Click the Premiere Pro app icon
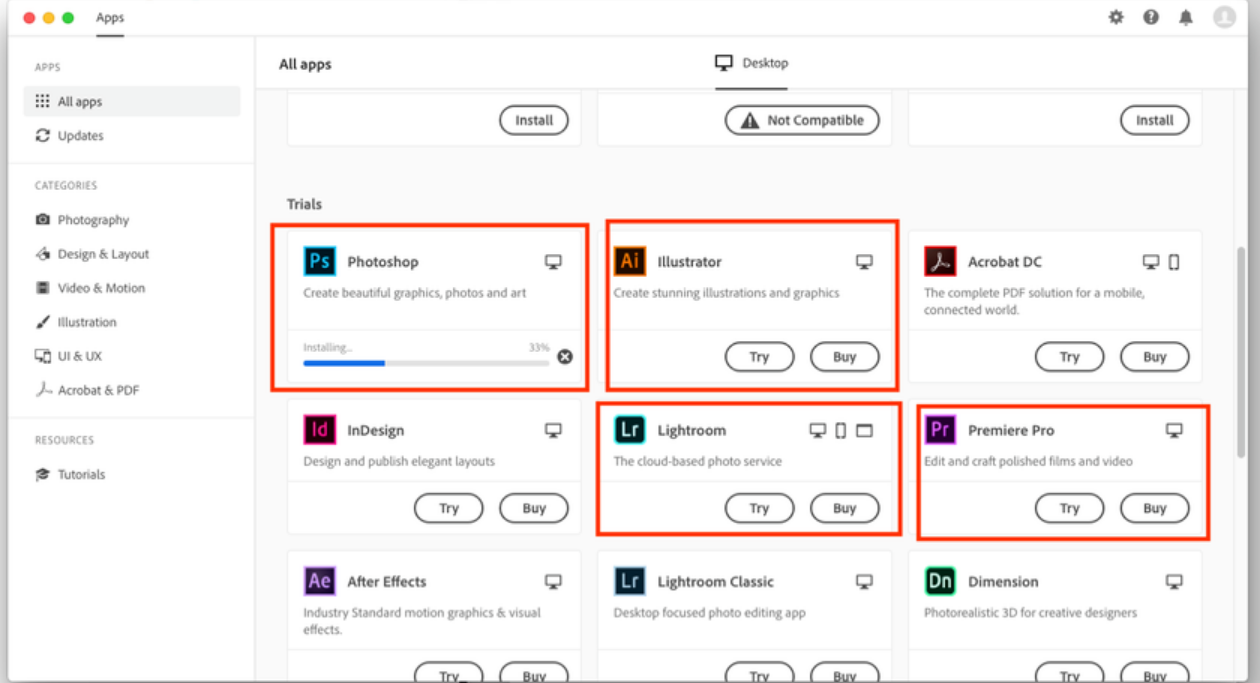This screenshot has width=1260, height=683. tap(940, 430)
